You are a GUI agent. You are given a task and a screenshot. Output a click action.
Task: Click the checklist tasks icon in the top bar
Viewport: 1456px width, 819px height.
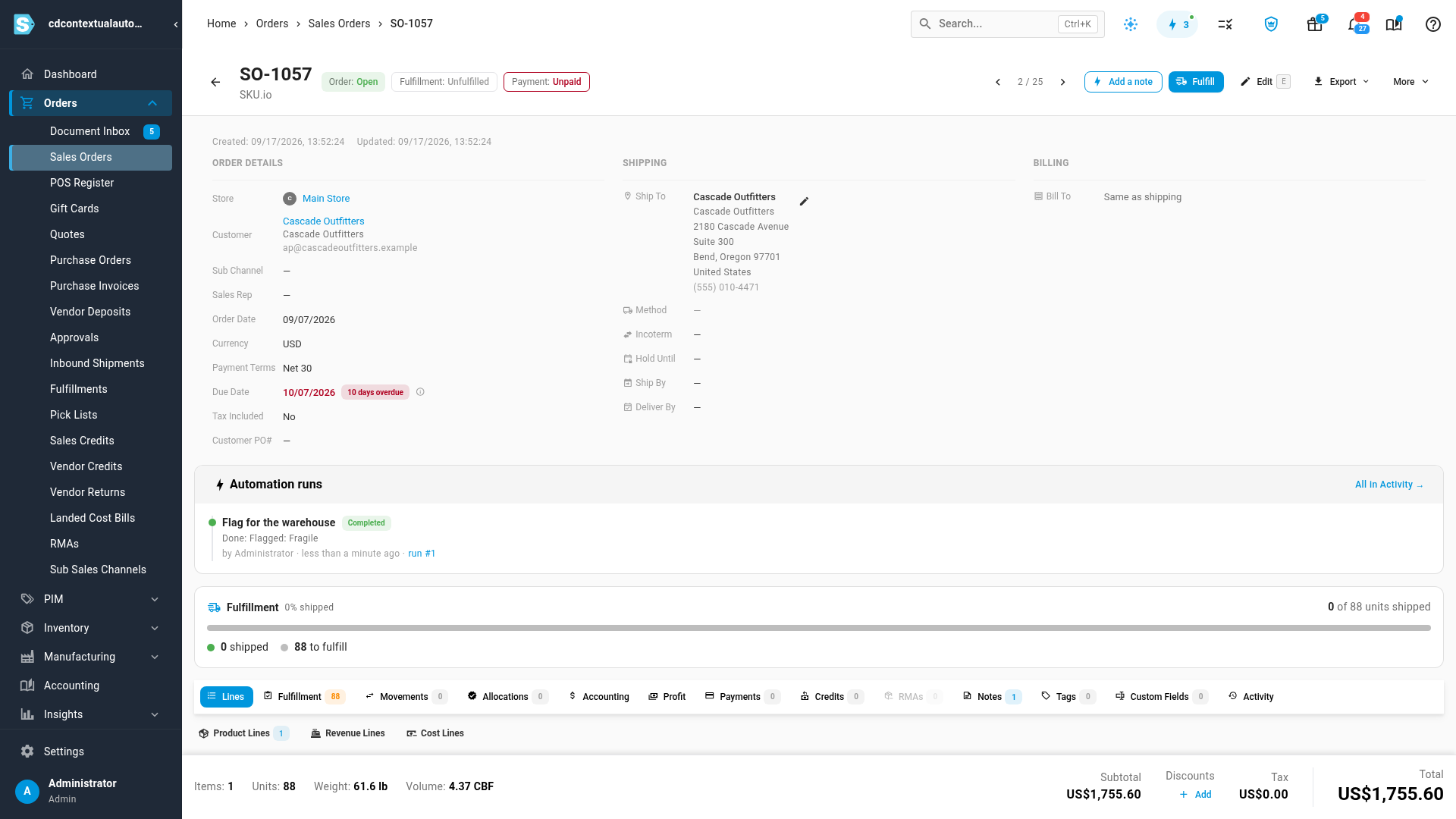tap(1225, 24)
